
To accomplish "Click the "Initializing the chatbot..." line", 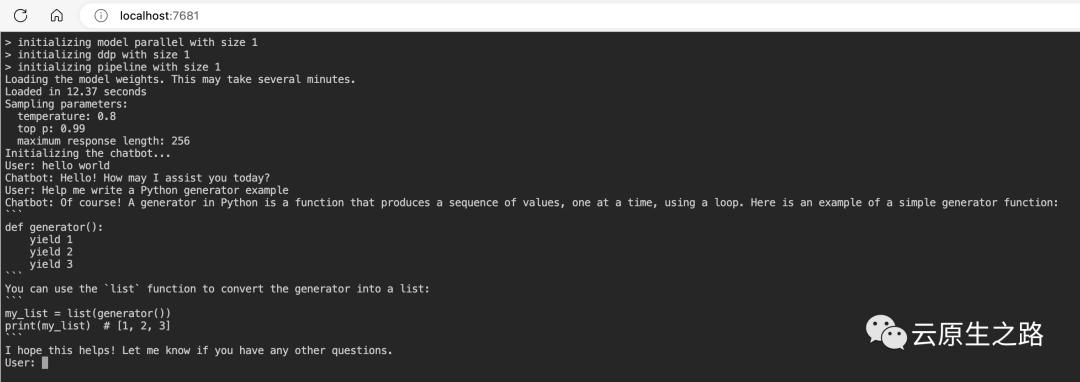I will [x=87, y=153].
